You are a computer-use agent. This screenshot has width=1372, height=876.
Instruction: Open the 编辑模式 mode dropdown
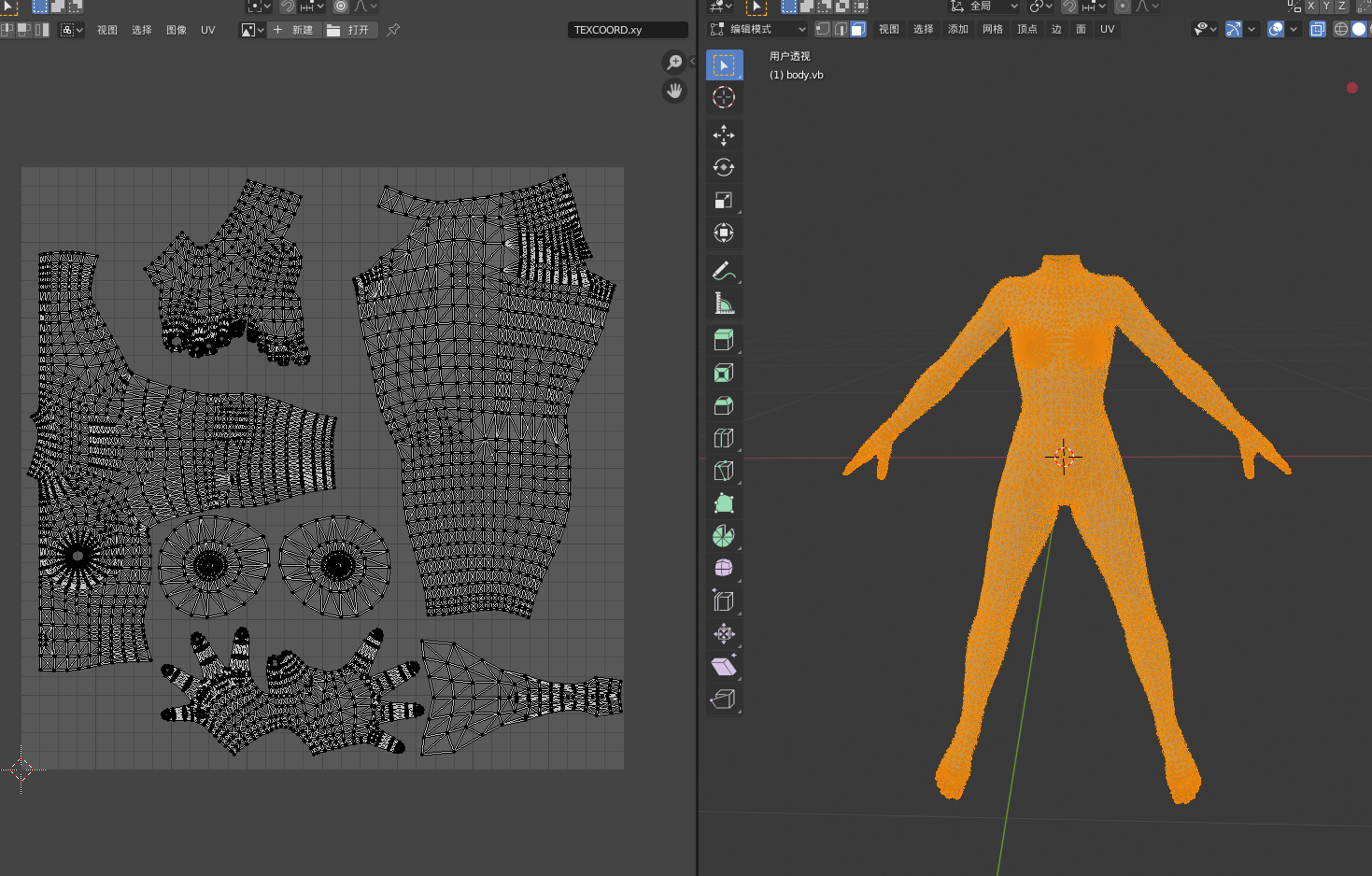tap(757, 29)
